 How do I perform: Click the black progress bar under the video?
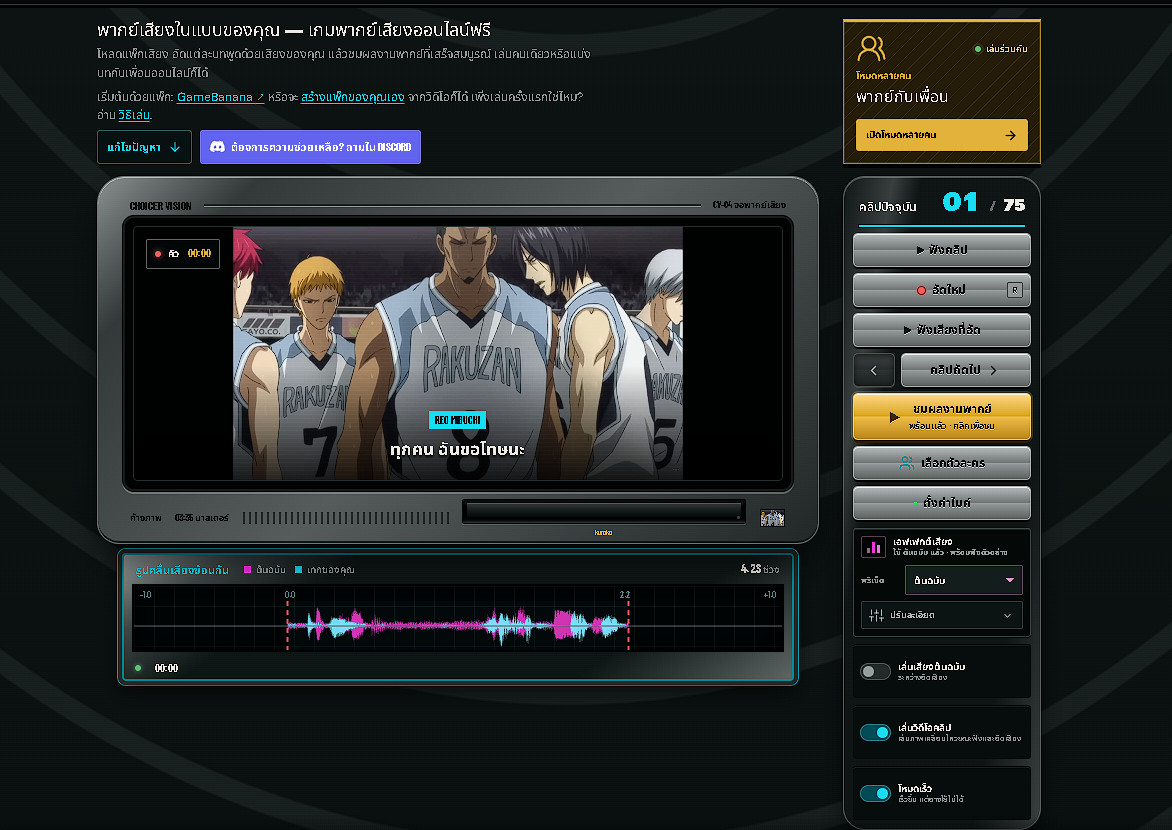(603, 511)
